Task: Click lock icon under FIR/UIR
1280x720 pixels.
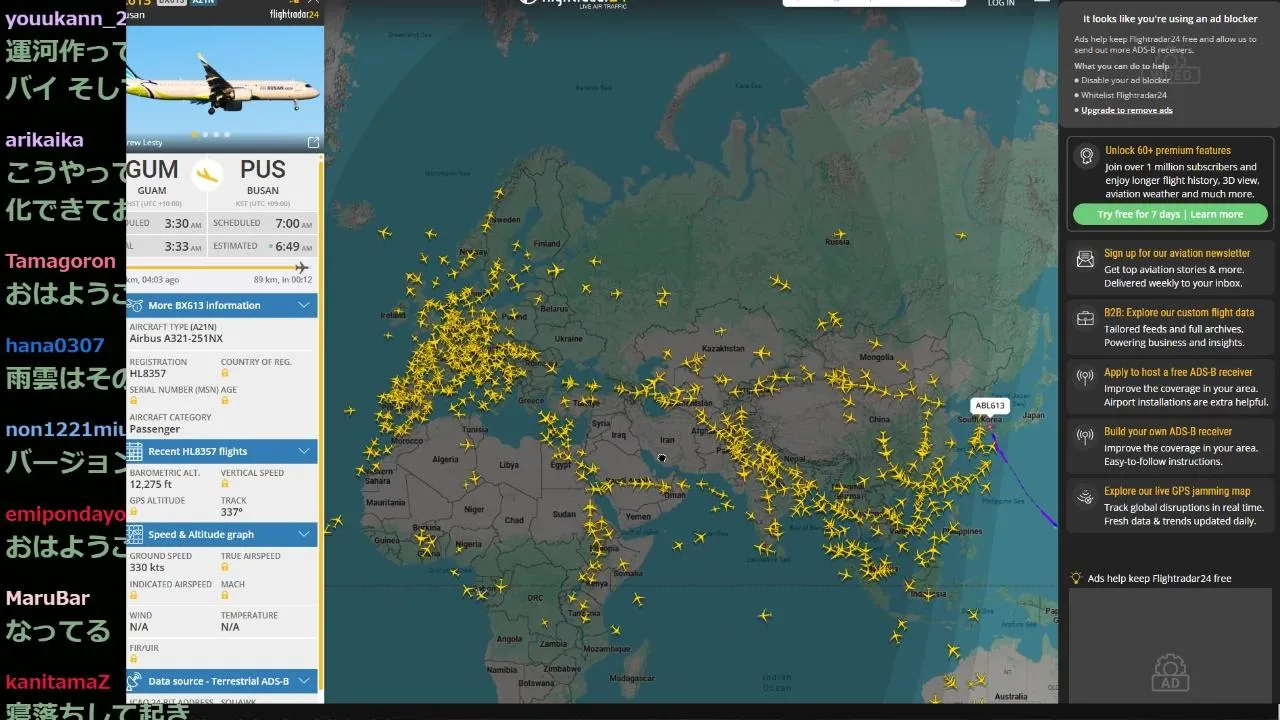Action: [x=133, y=659]
